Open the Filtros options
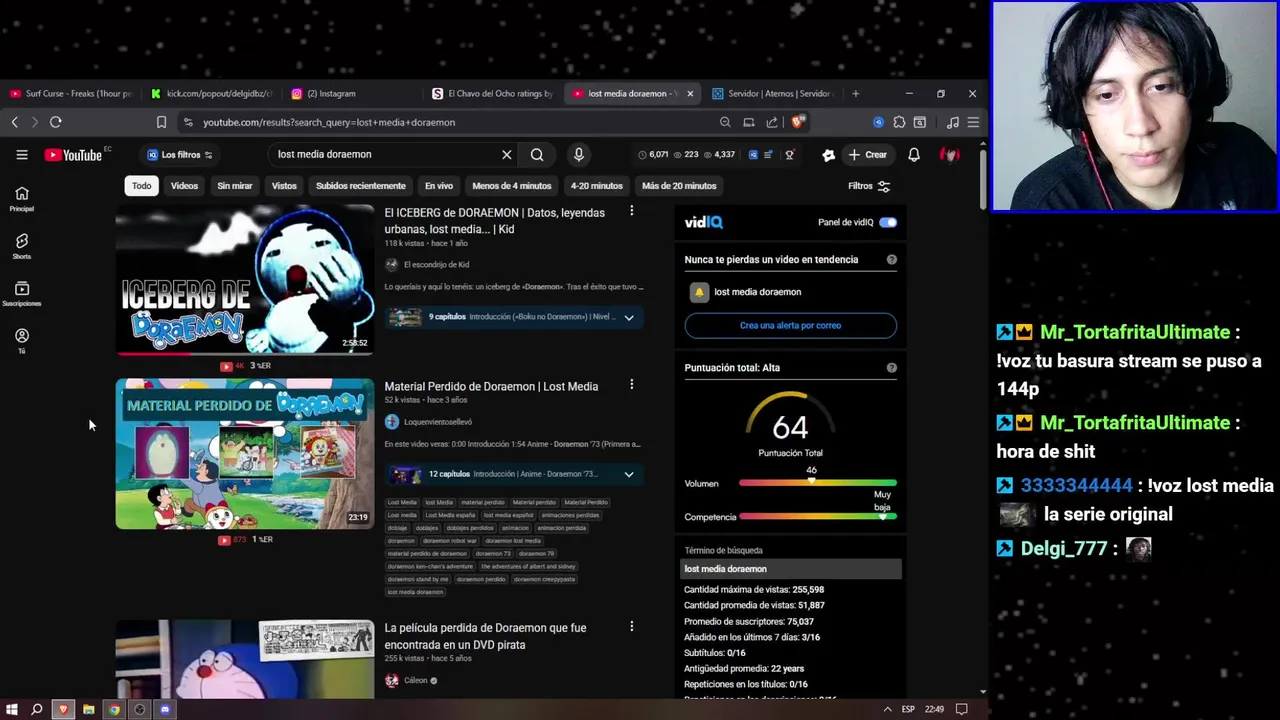The width and height of the screenshot is (1280, 720). click(x=868, y=186)
